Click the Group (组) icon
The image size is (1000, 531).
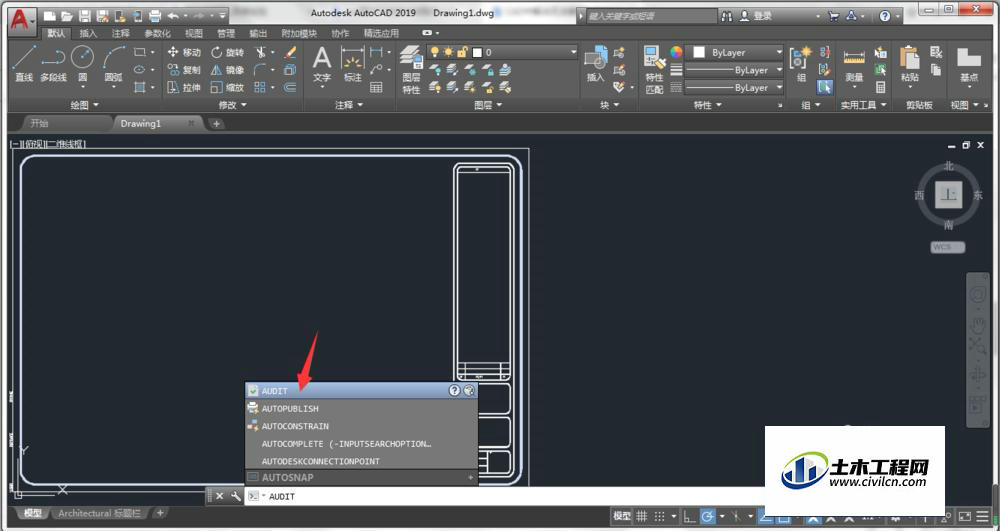point(801,64)
